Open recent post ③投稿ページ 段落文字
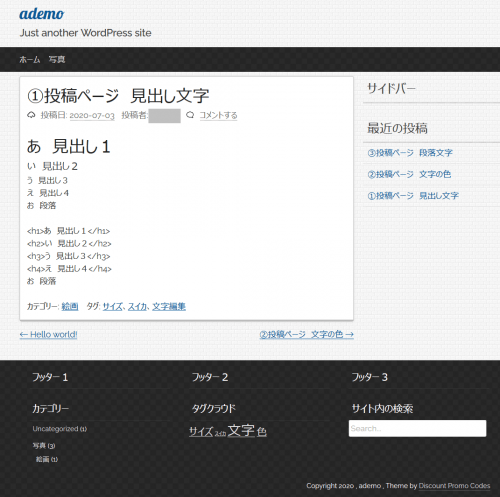Screen dimensions: 500x497 (x=410, y=153)
